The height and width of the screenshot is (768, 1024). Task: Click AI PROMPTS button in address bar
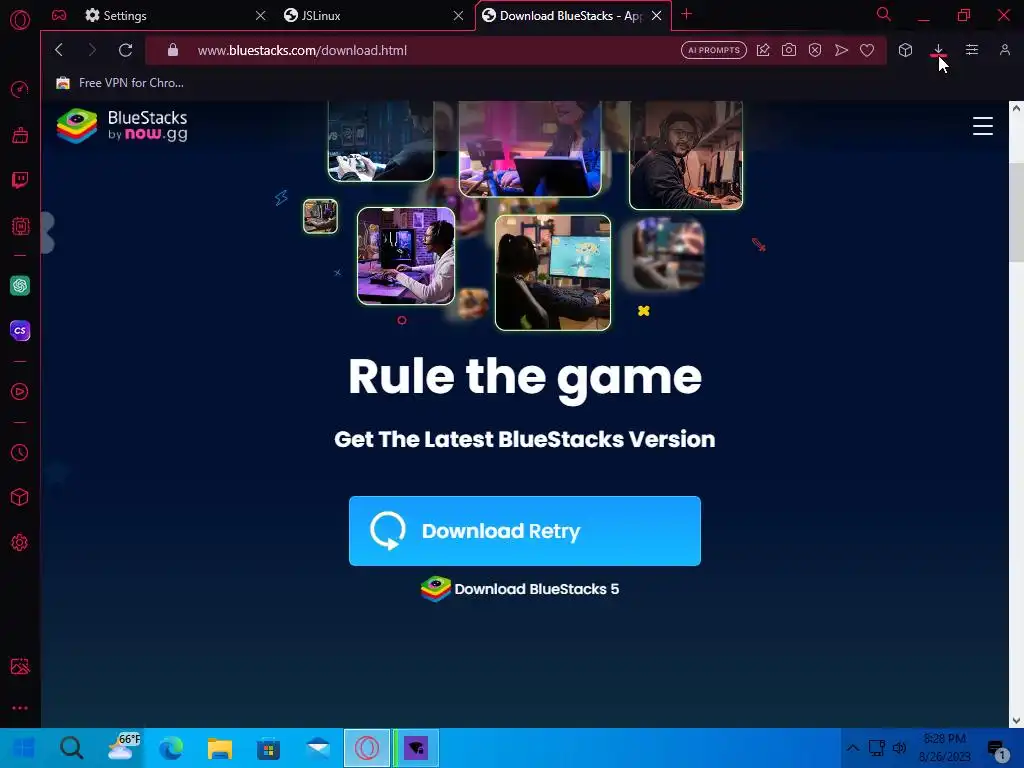coord(714,50)
